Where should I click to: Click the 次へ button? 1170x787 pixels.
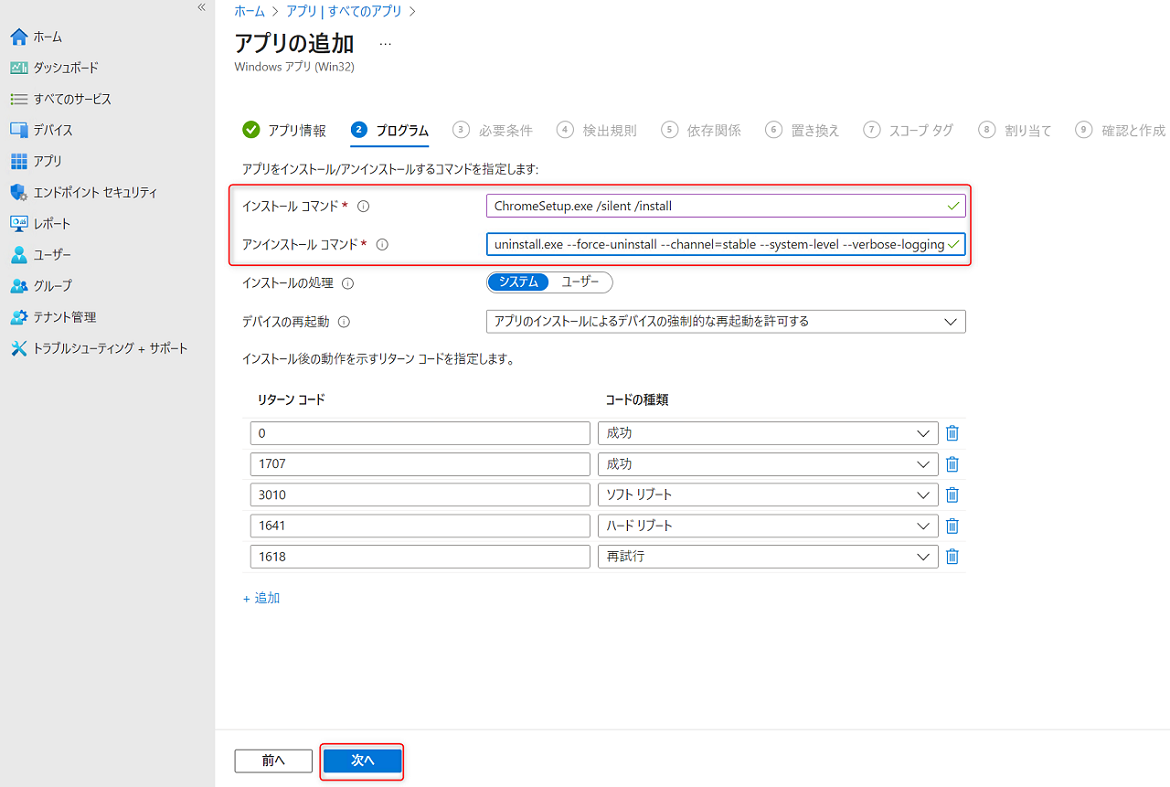pyautogui.click(x=362, y=761)
